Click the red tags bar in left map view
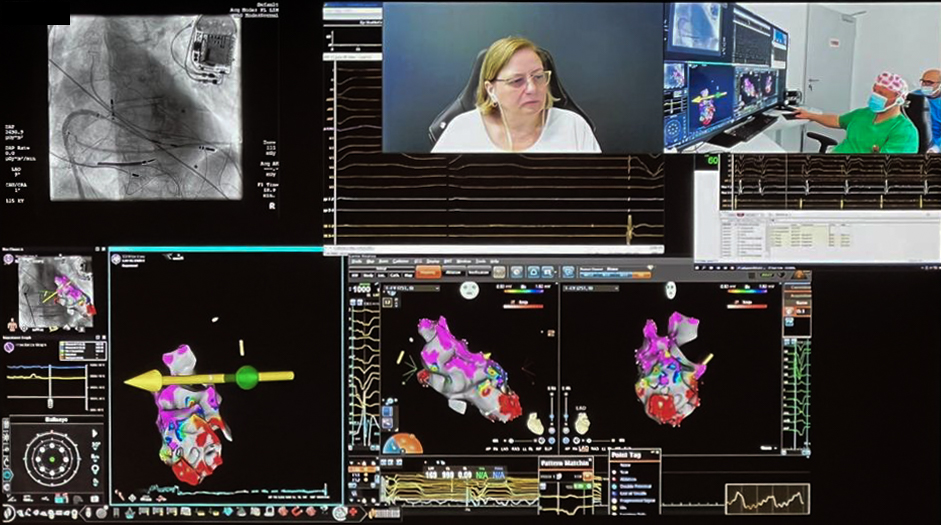The height and width of the screenshot is (525, 941). [x=523, y=306]
